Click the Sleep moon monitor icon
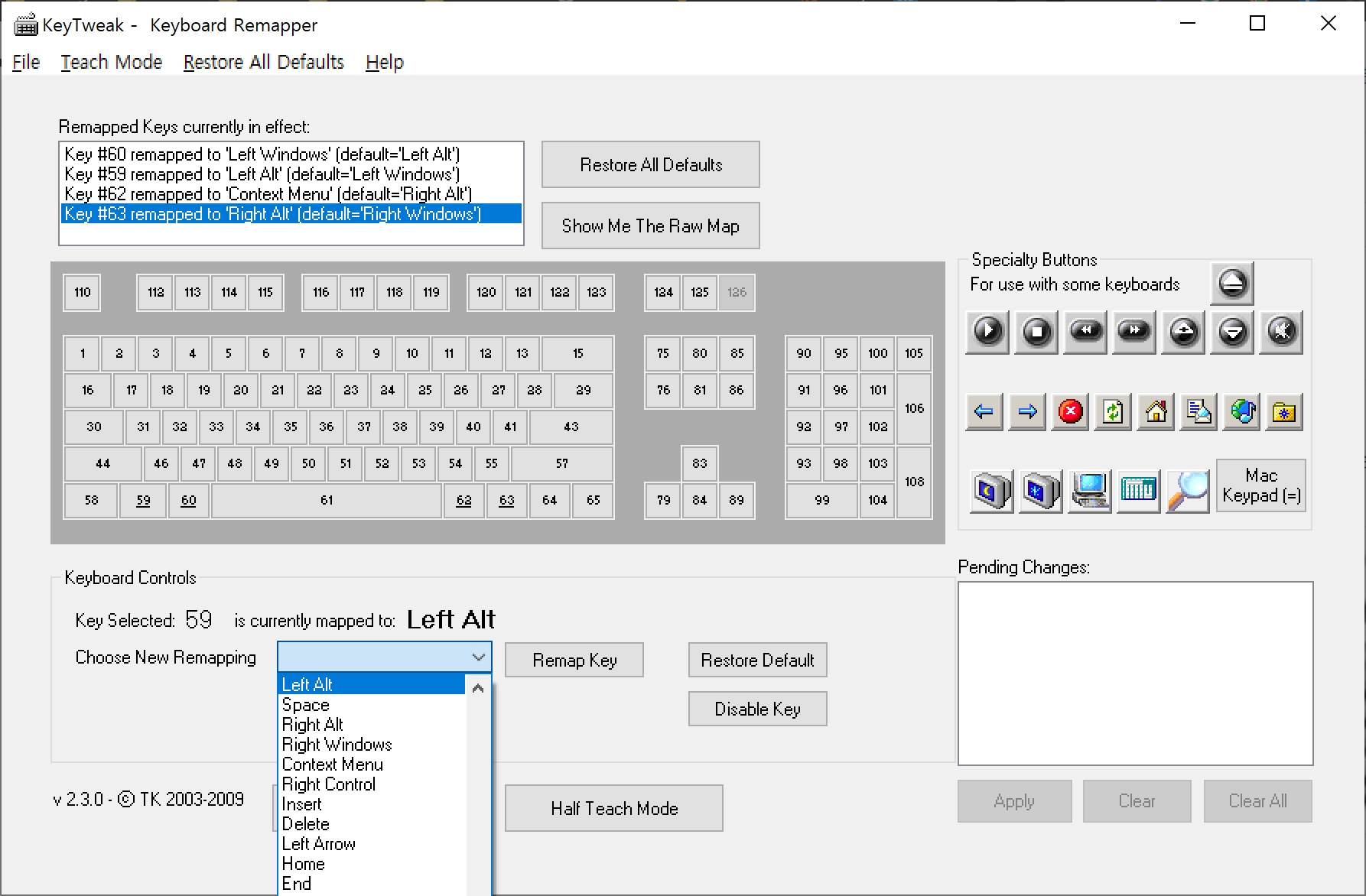This screenshot has height=896, width=1366. point(991,490)
